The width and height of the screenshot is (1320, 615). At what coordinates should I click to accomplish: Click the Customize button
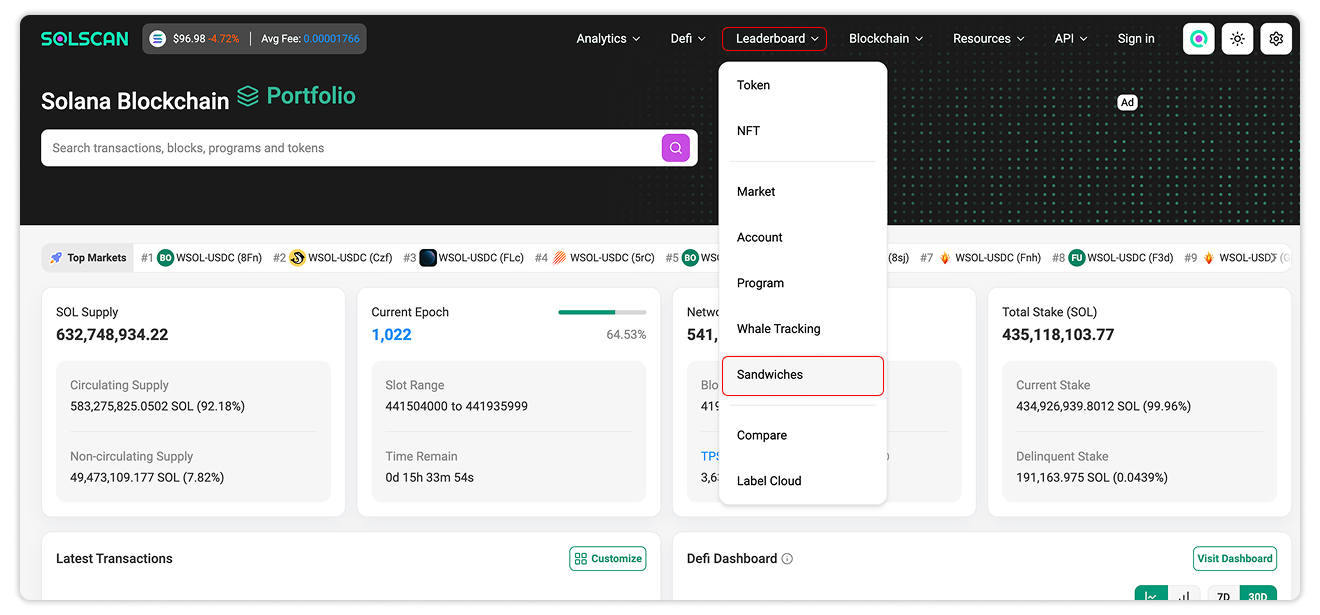608,559
